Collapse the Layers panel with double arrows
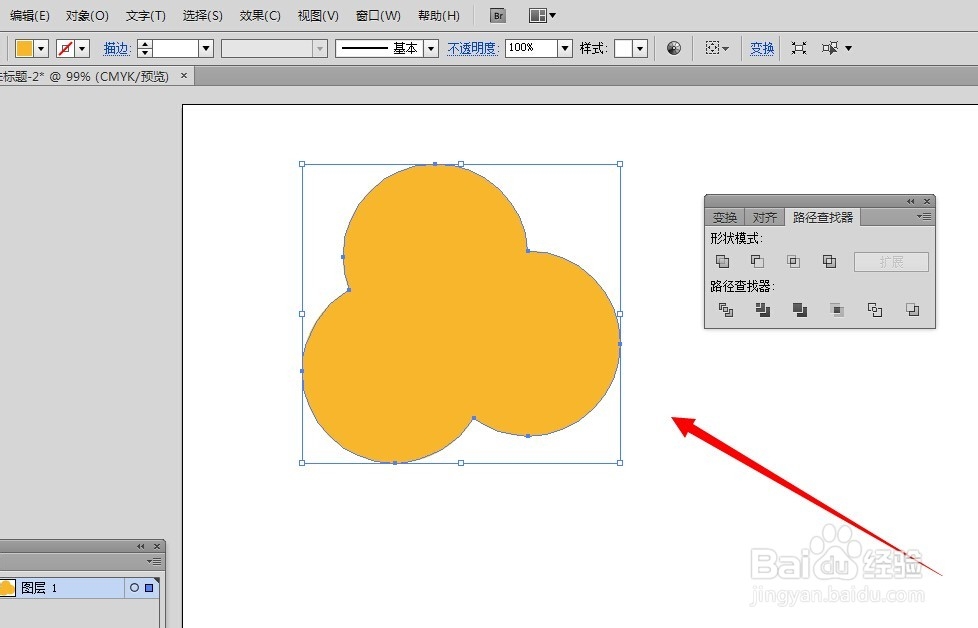The image size is (978, 628). (141, 546)
